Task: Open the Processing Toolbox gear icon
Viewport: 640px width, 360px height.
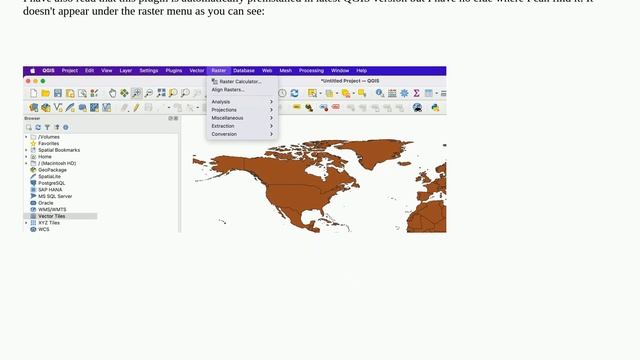Action: coord(404,93)
